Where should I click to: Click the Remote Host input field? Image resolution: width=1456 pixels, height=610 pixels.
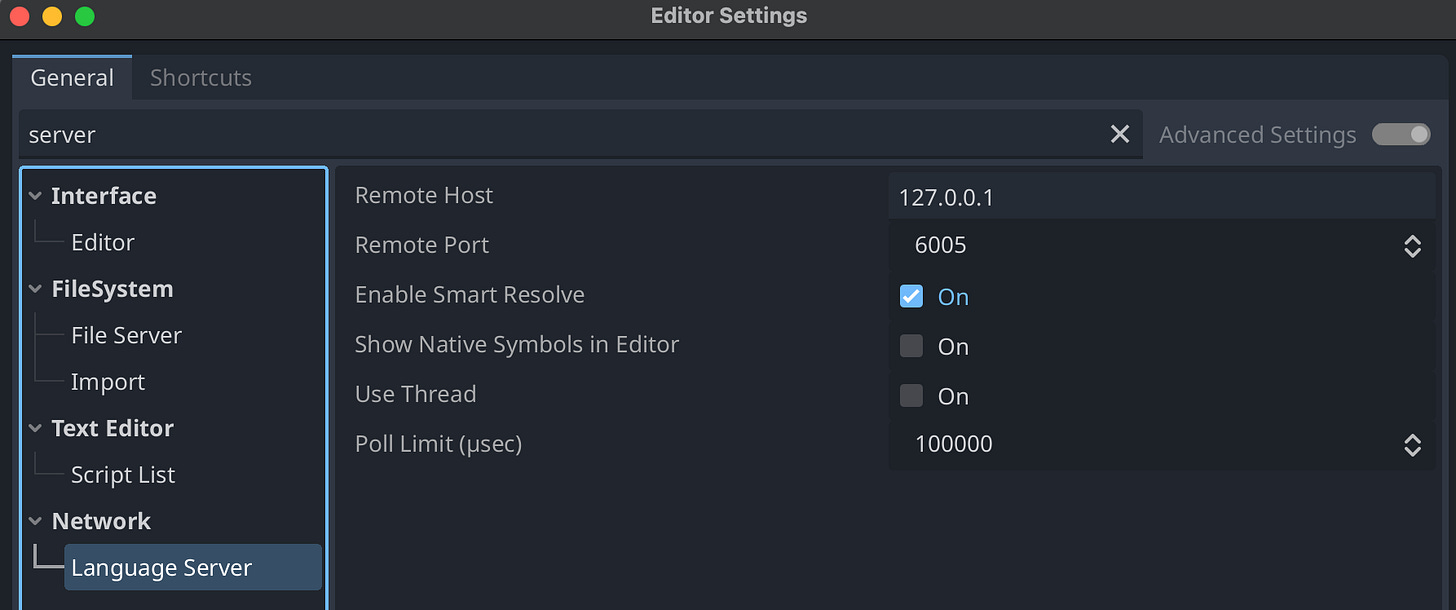tap(1162, 196)
